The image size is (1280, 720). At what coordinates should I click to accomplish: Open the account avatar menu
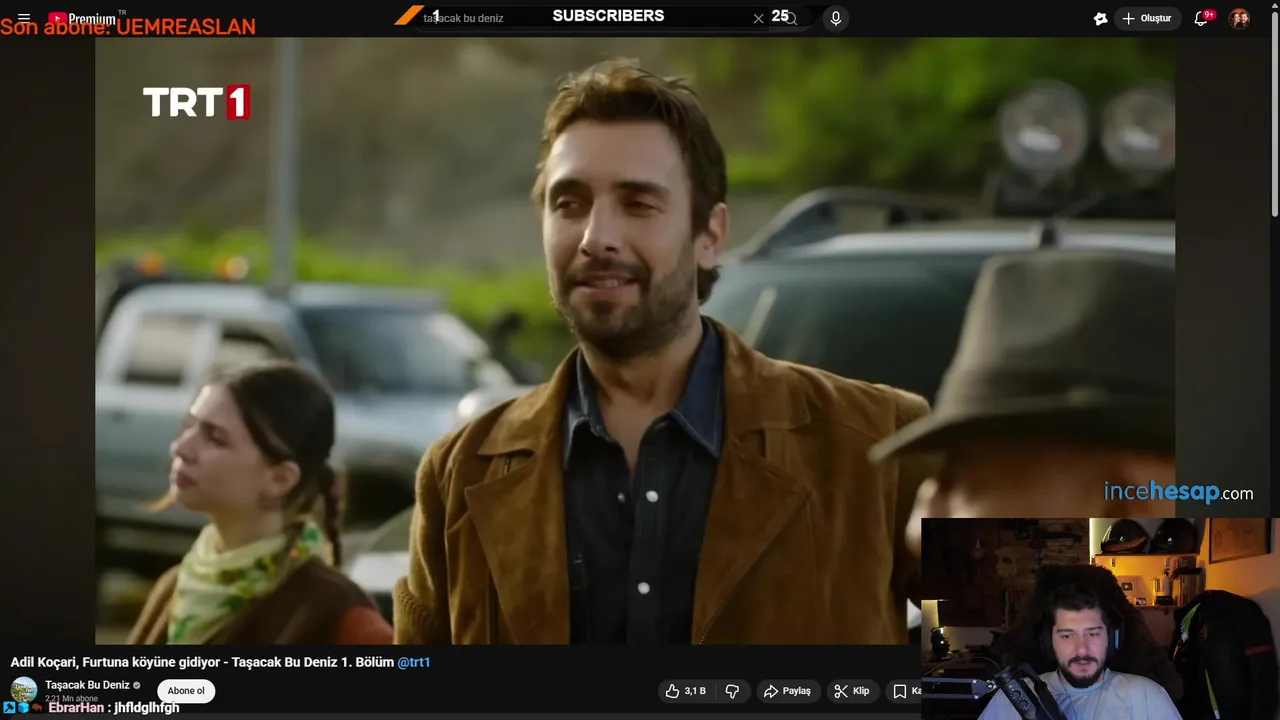tap(1239, 18)
